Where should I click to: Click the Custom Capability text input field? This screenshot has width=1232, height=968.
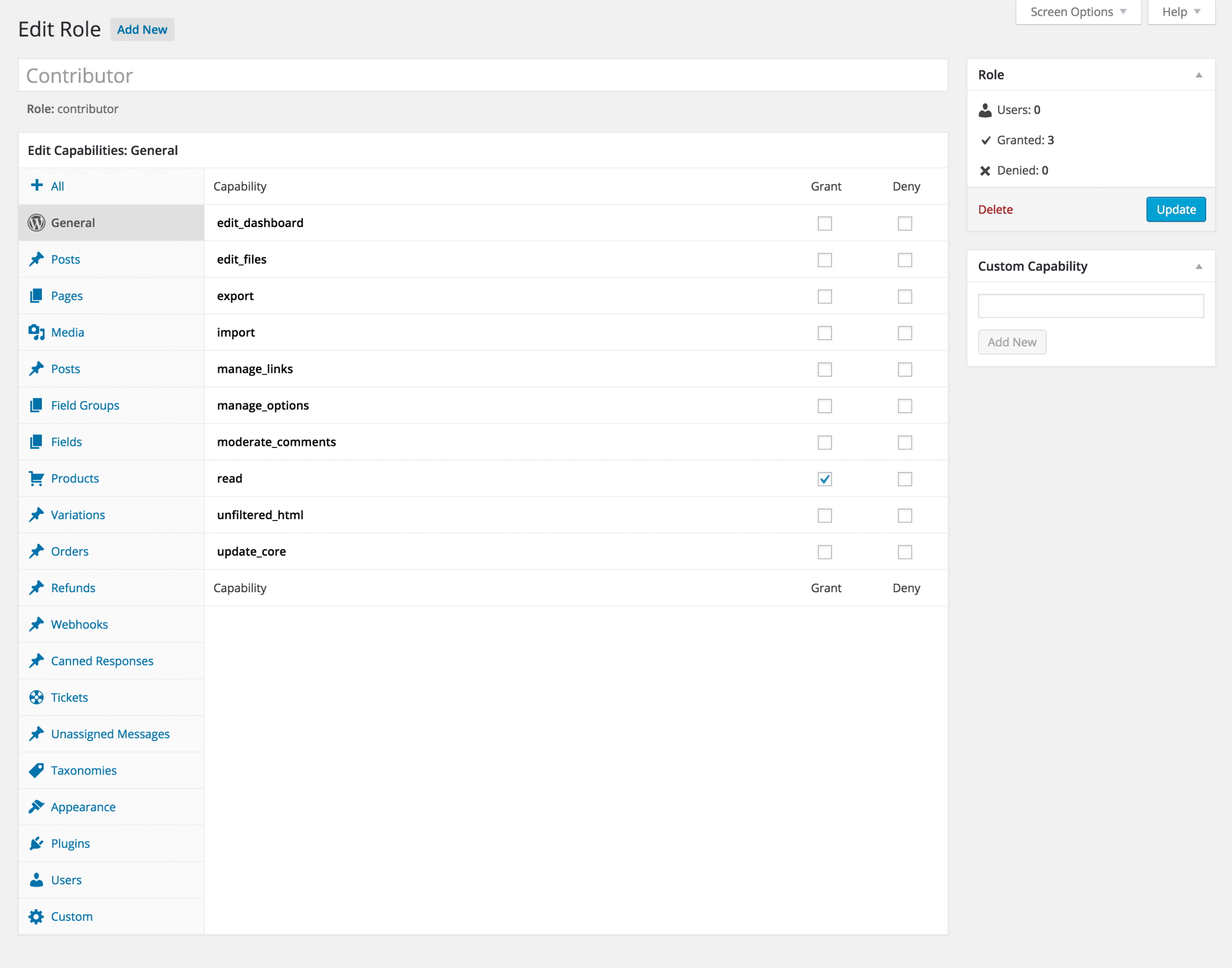1090,306
